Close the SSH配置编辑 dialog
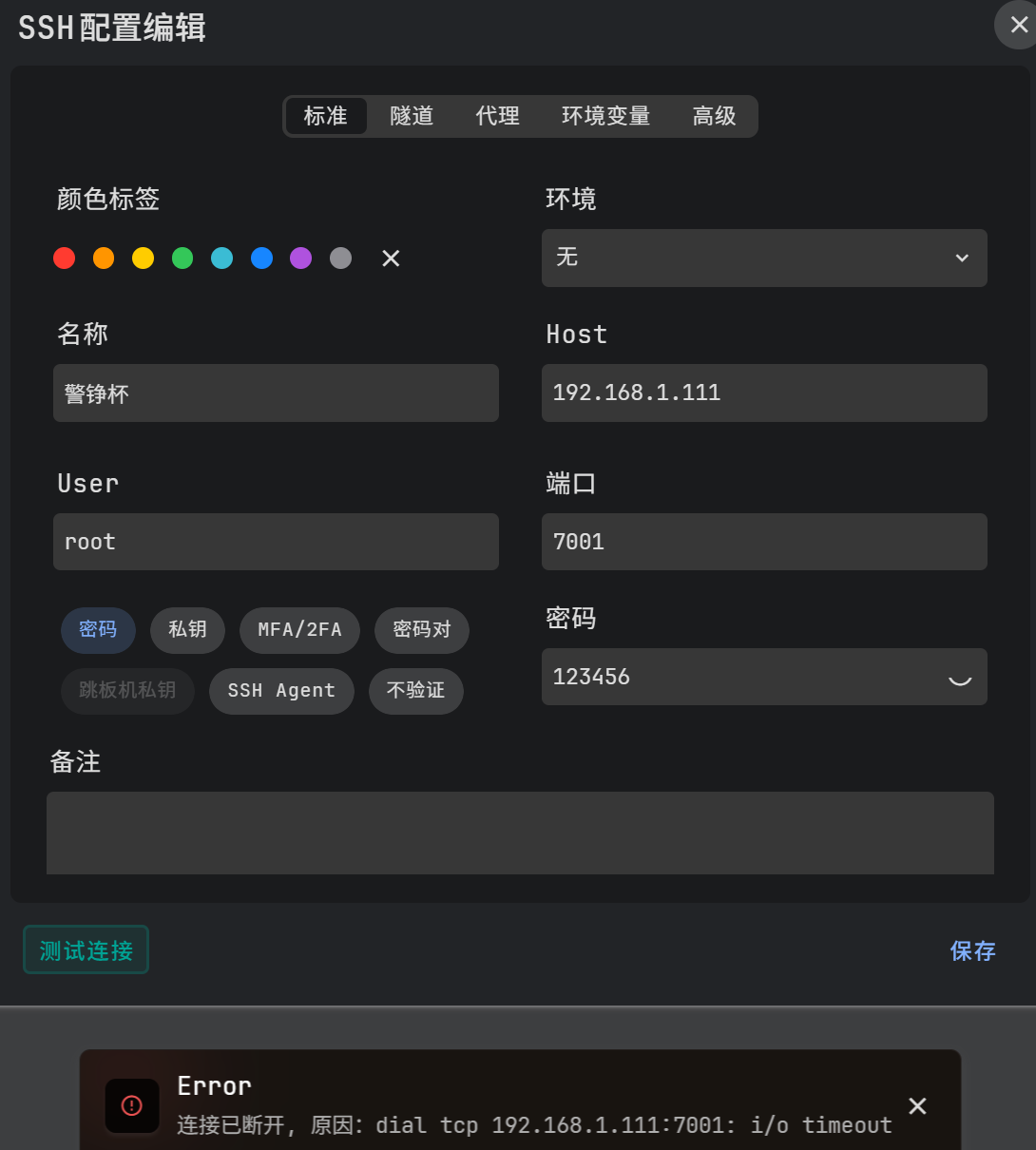Viewport: 1036px width, 1150px height. [x=1018, y=25]
